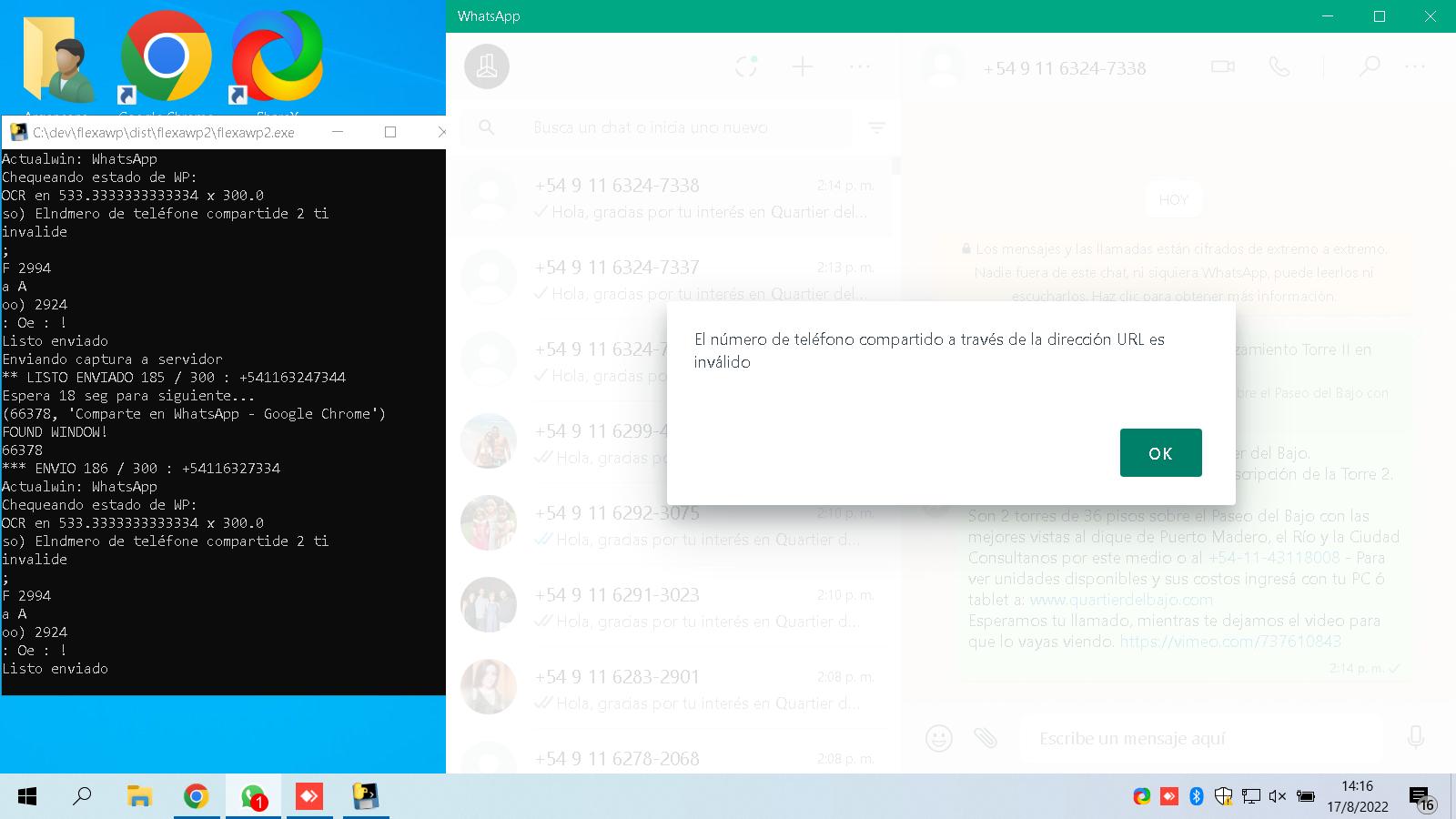Screen dimensions: 1456x819
Task: Open Bluetooth tray icon
Action: pyautogui.click(x=1197, y=797)
